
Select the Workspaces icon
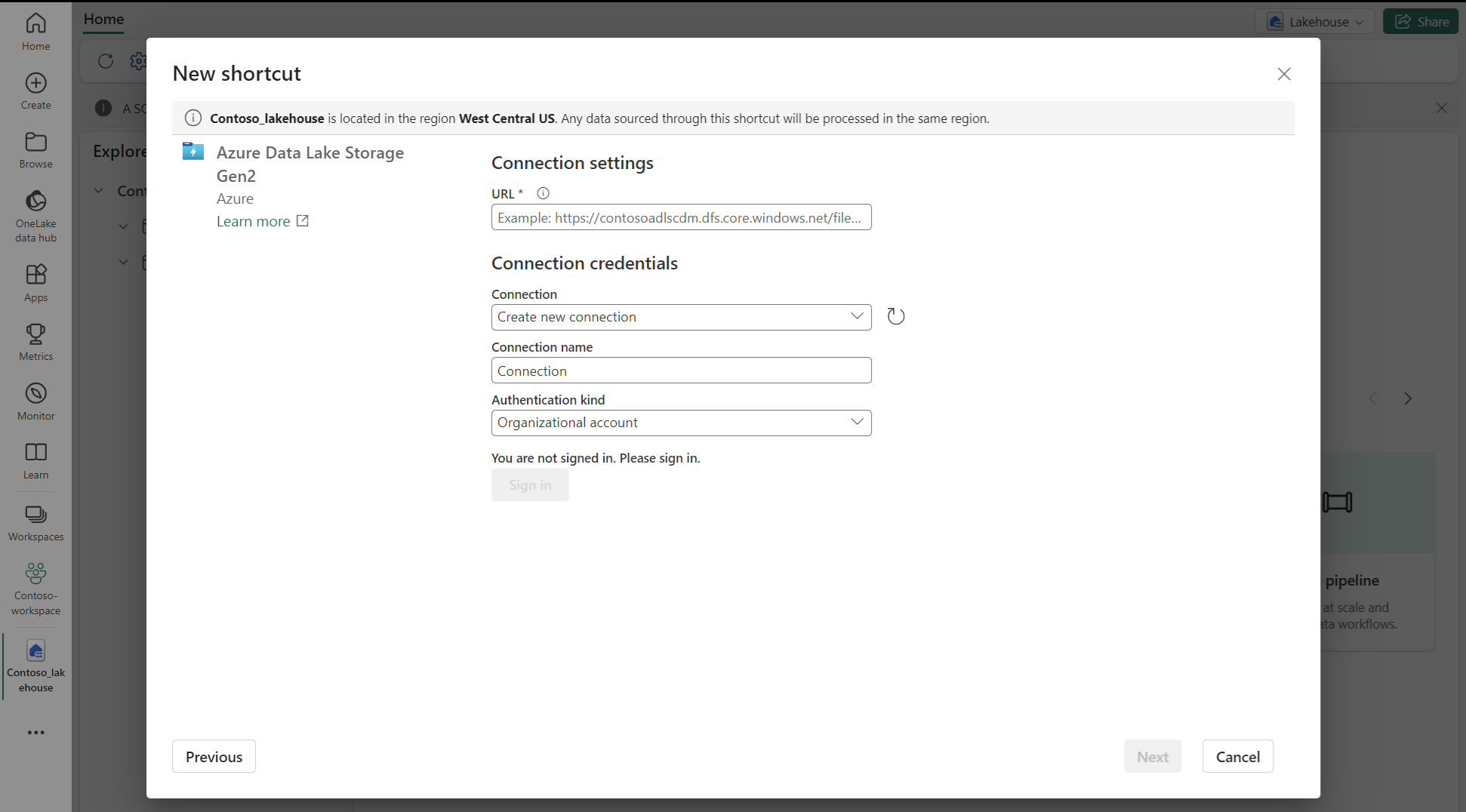click(35, 516)
